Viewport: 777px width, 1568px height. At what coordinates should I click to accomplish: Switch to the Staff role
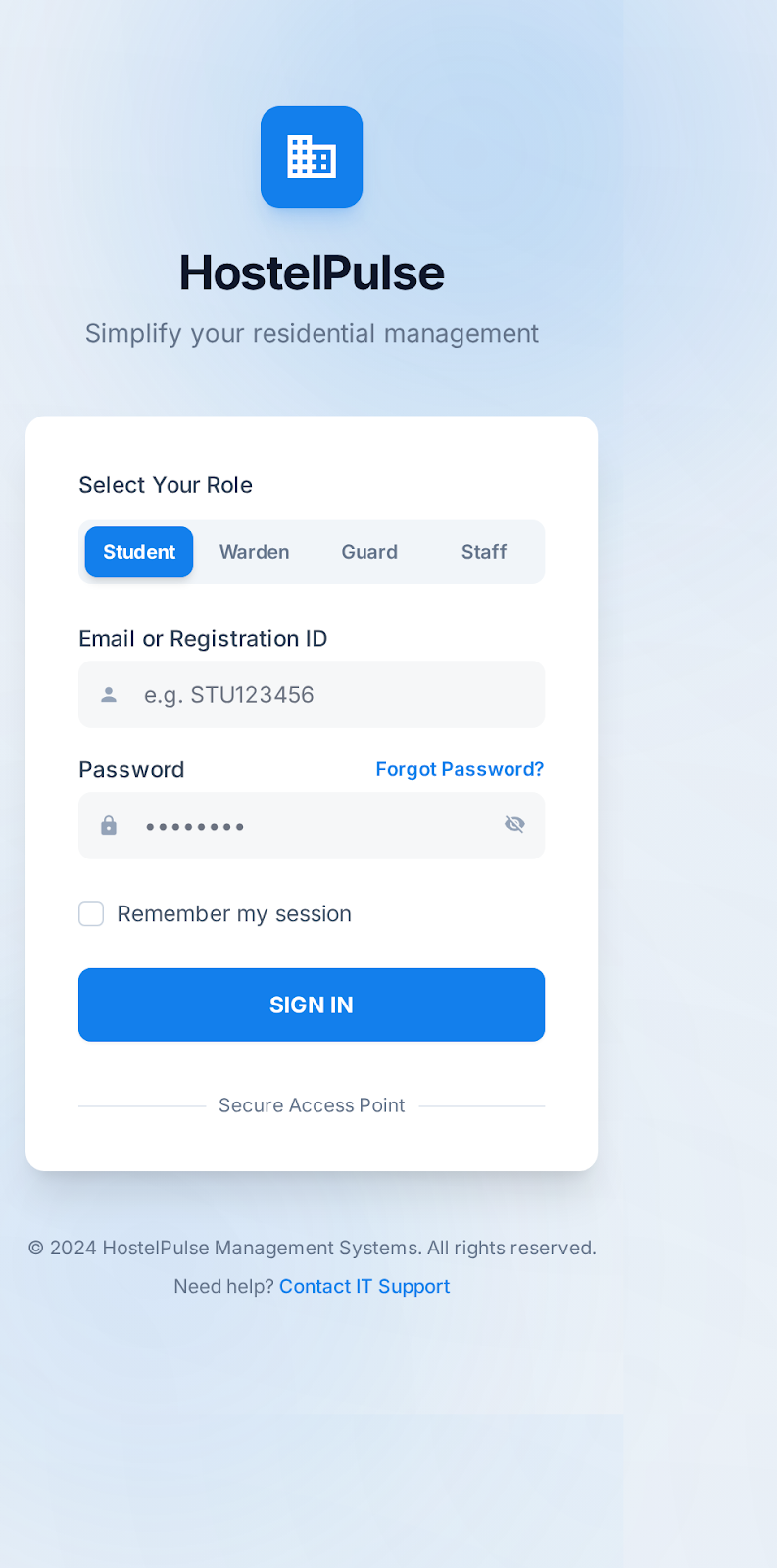(x=483, y=552)
